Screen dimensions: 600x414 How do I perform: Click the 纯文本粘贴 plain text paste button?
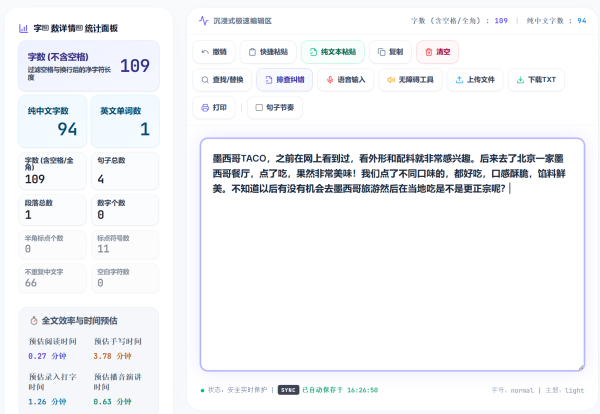[x=333, y=52]
